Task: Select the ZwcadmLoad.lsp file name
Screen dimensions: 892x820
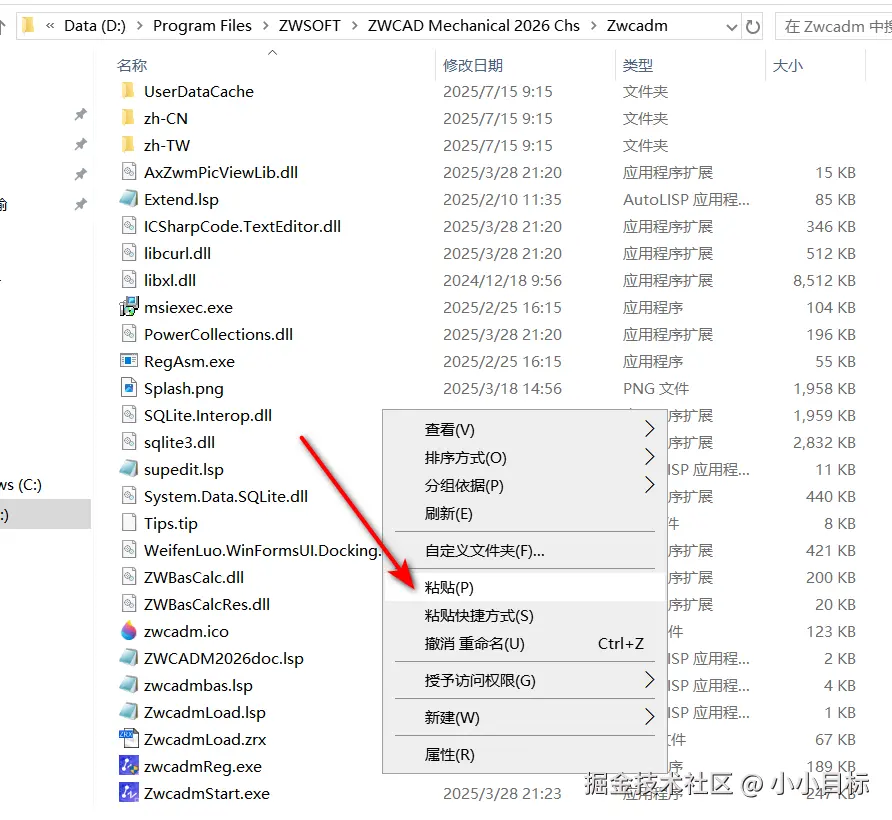Action: click(x=205, y=712)
